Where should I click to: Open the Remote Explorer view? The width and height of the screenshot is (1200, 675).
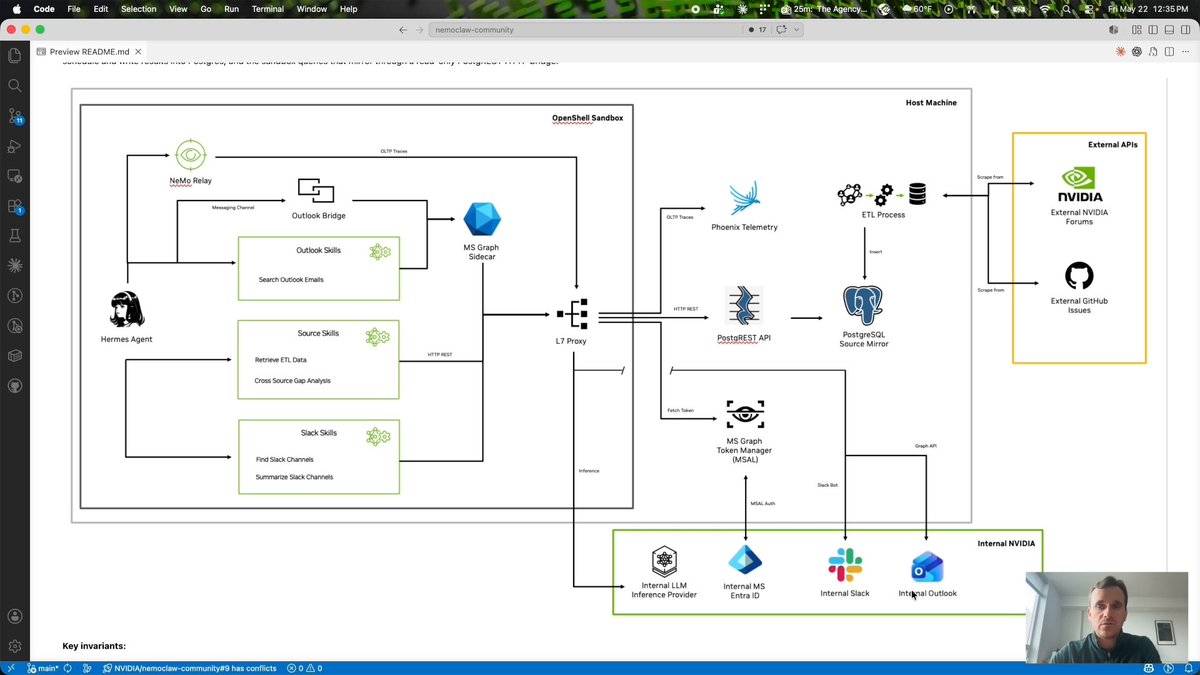(x=15, y=176)
